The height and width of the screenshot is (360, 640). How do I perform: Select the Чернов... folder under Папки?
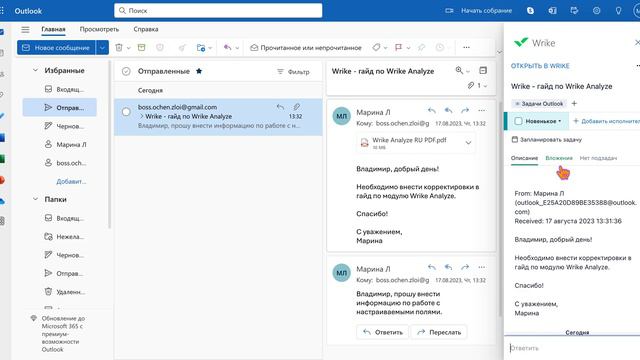(65, 255)
